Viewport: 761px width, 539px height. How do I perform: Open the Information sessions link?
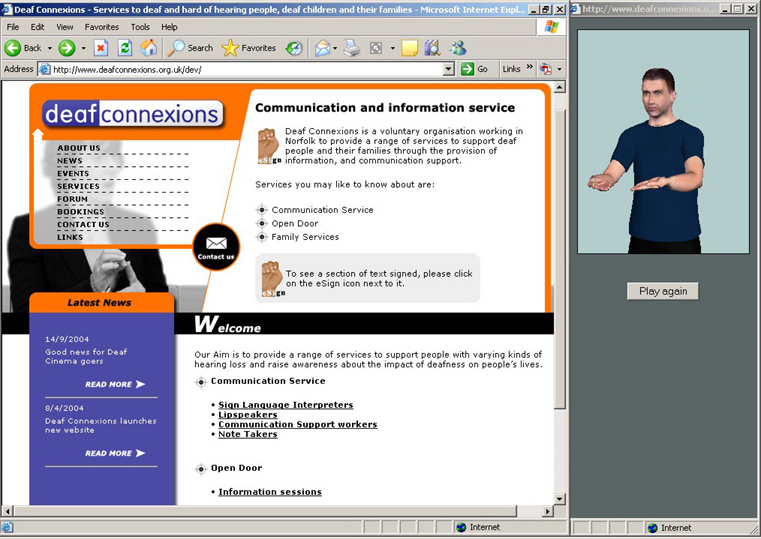point(270,491)
